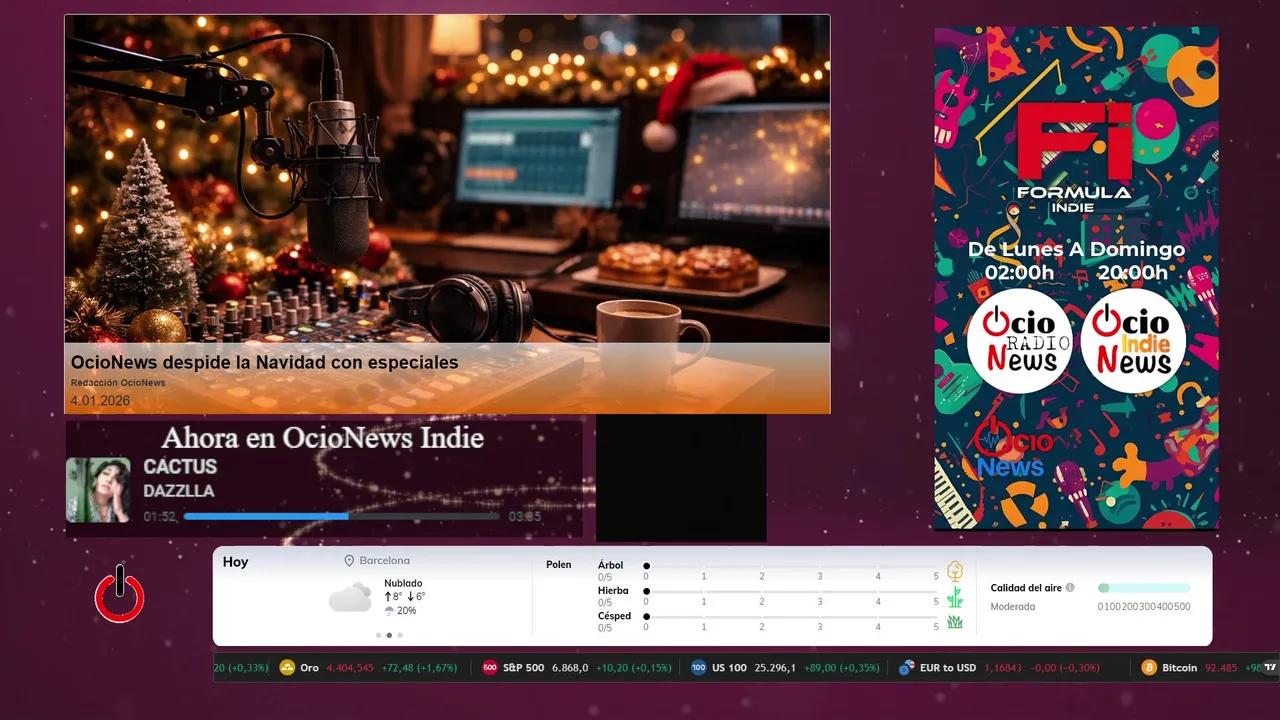Viewport: 1280px width, 720px height.
Task: Select the middle weather carousel dot
Action: 389,635
